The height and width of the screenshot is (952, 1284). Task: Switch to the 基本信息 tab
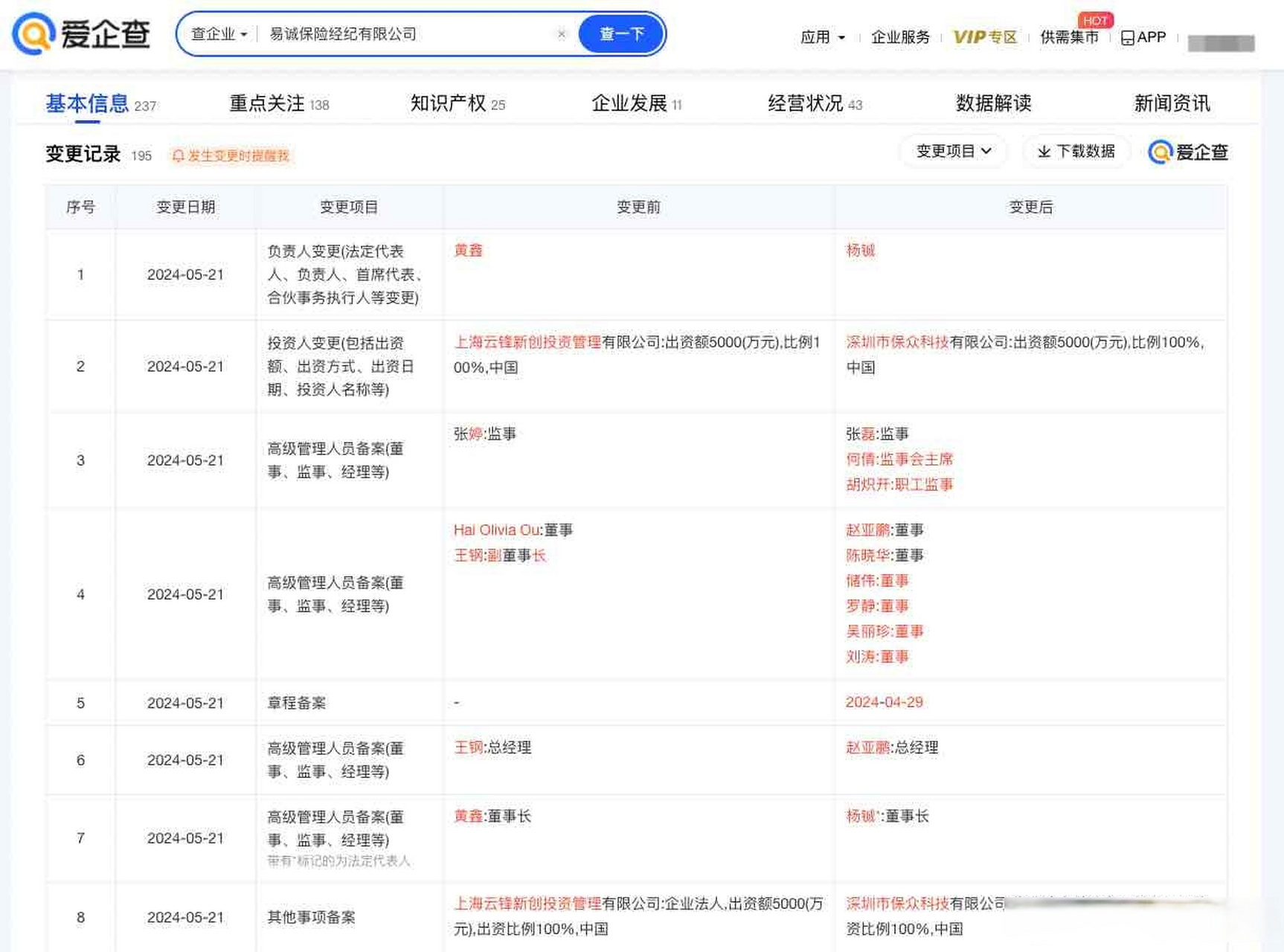click(100, 104)
